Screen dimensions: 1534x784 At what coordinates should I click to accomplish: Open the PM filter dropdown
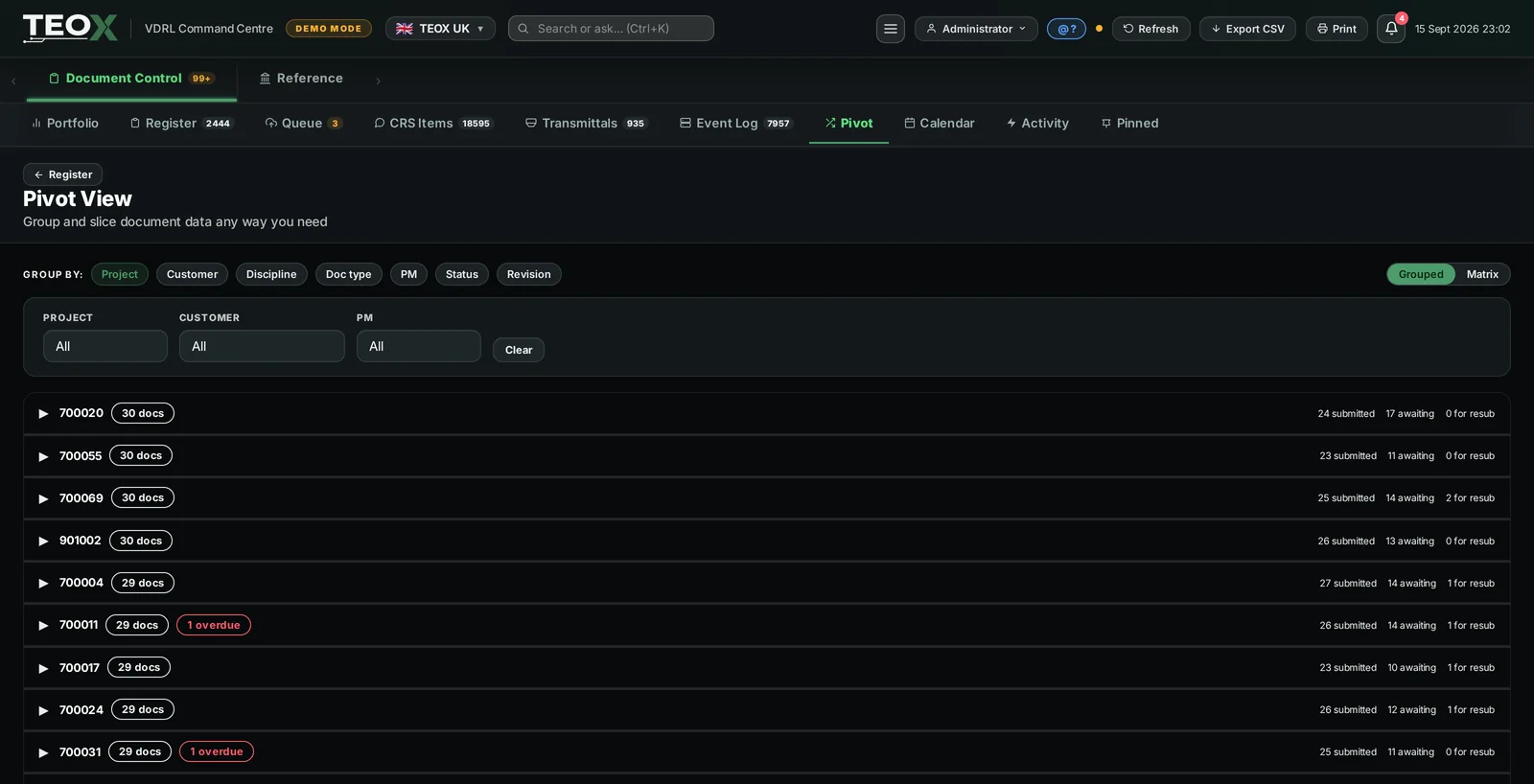tap(419, 346)
